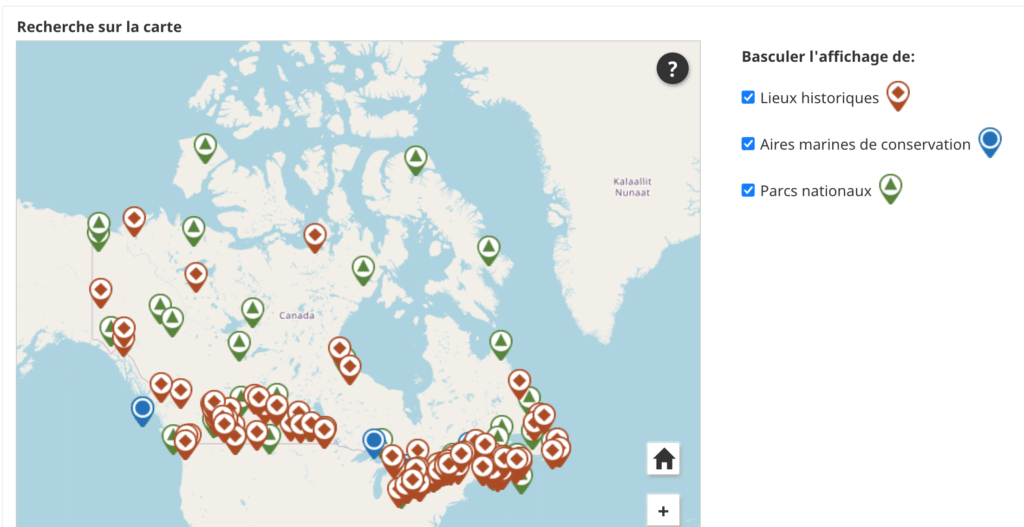Click the Kalaallit Nunaat label on the map
1024x527 pixels.
[632, 186]
